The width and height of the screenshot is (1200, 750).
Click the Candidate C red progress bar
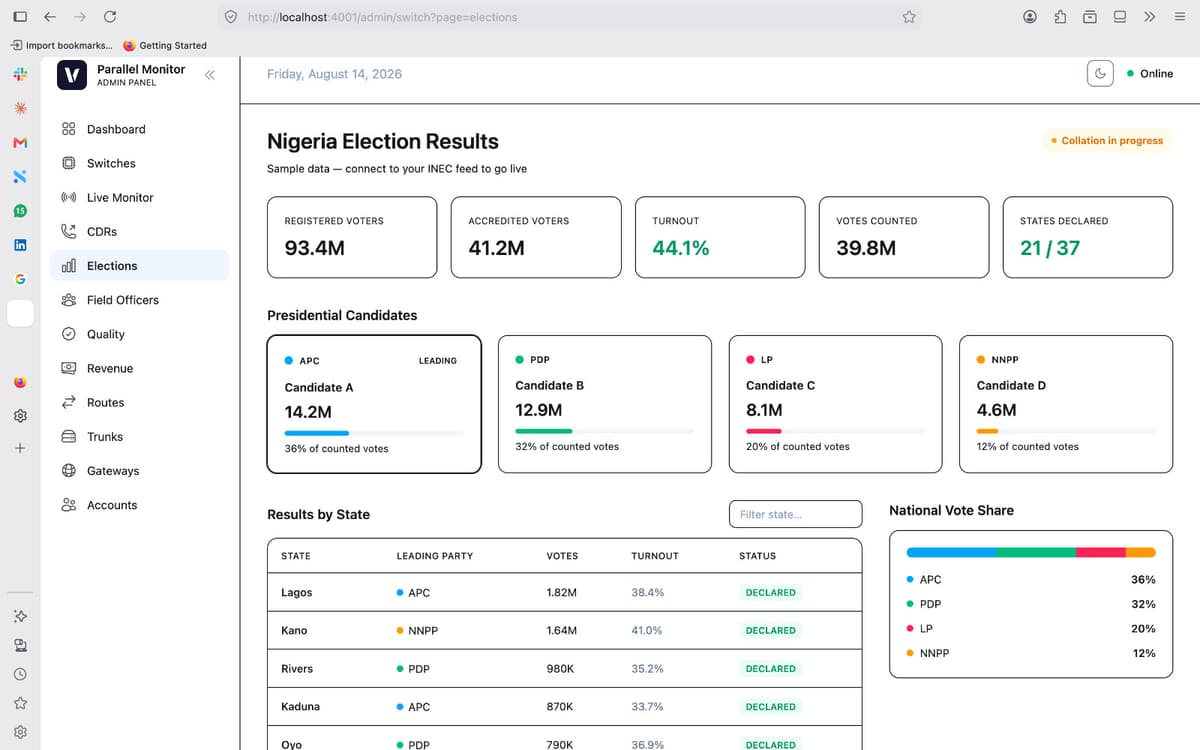tap(764, 431)
